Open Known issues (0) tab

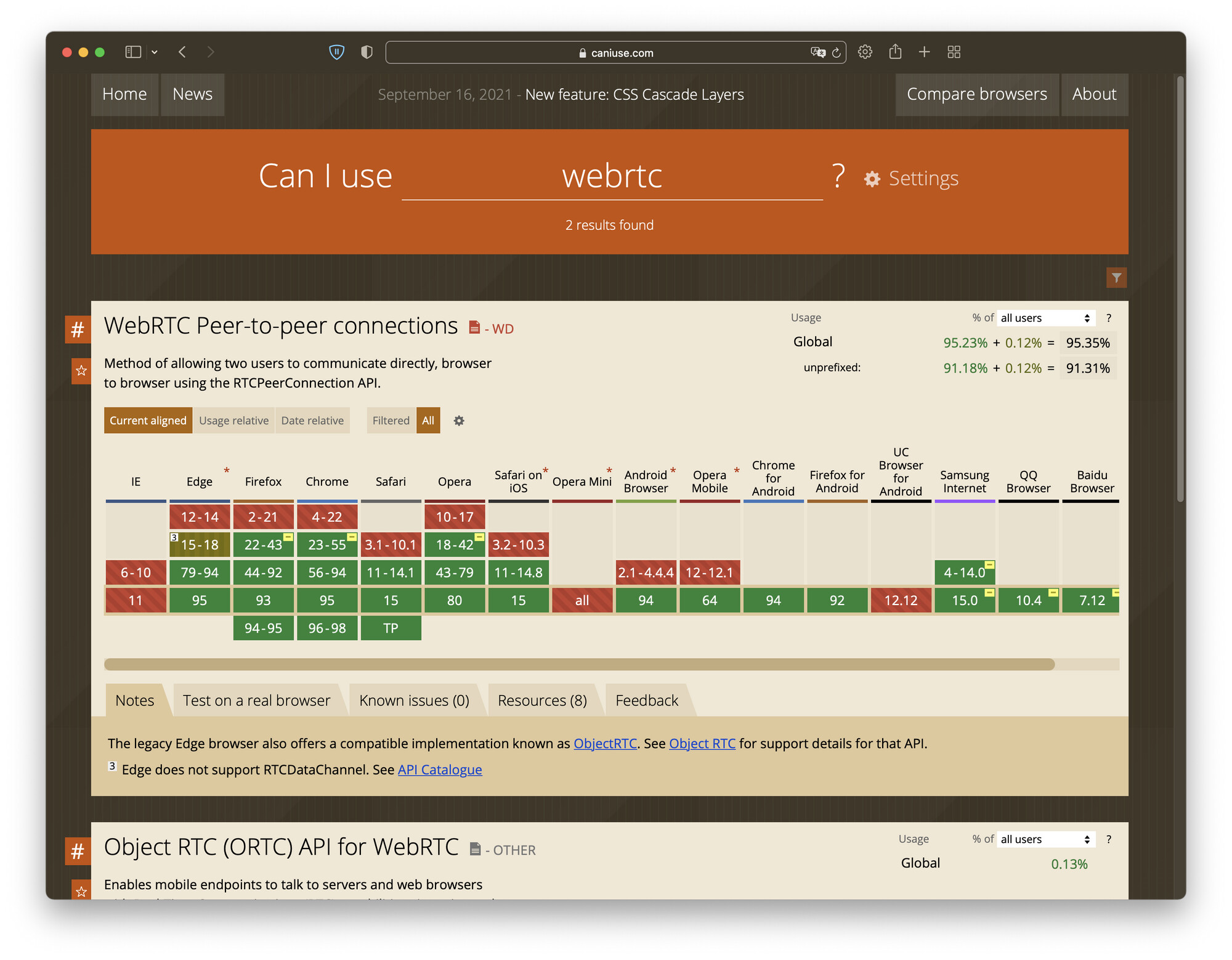pyautogui.click(x=414, y=701)
